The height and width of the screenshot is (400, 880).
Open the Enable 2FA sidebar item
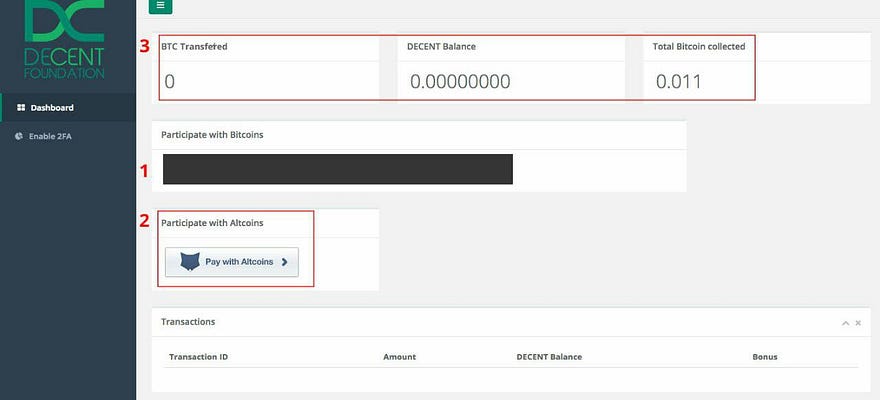point(68,136)
